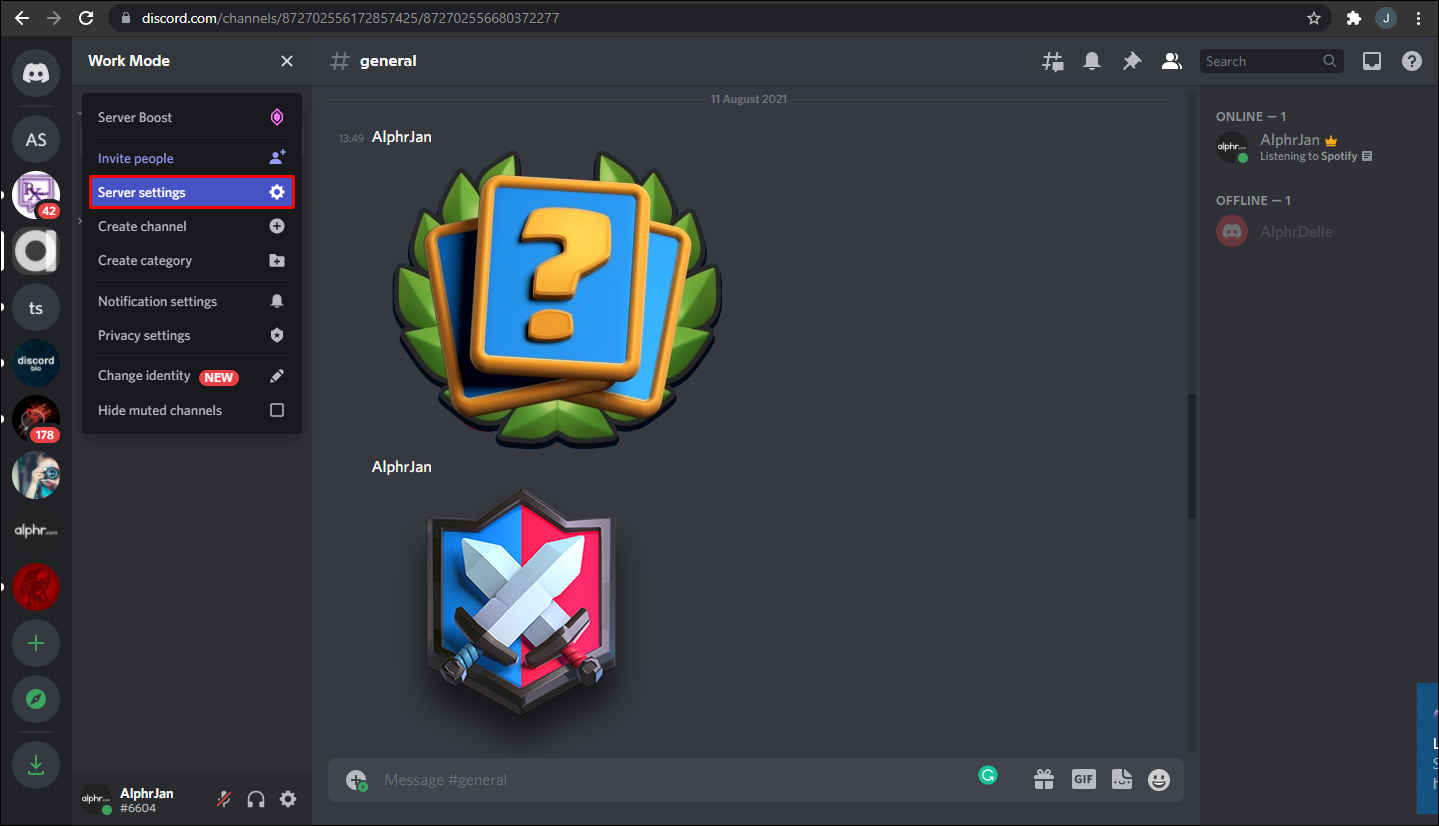Click Add a Server plus icon
The height and width of the screenshot is (826, 1439).
pyautogui.click(x=35, y=643)
